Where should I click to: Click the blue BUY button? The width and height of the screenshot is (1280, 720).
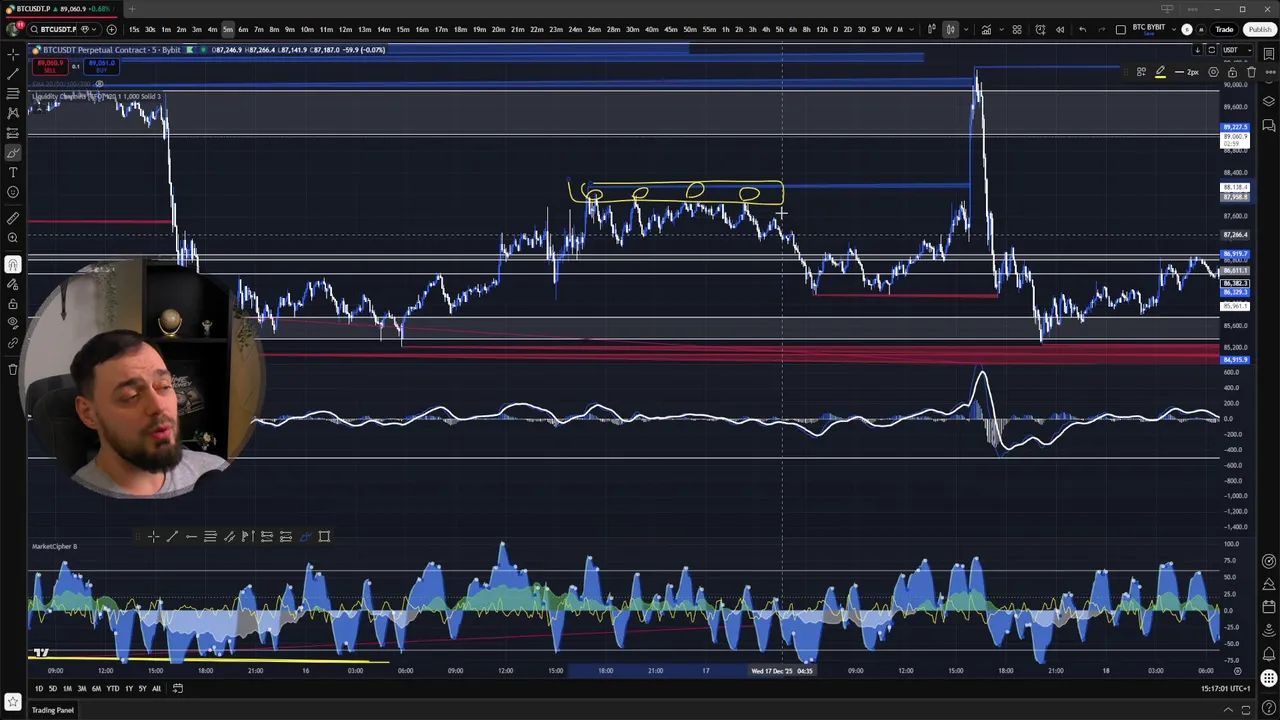tap(101, 67)
